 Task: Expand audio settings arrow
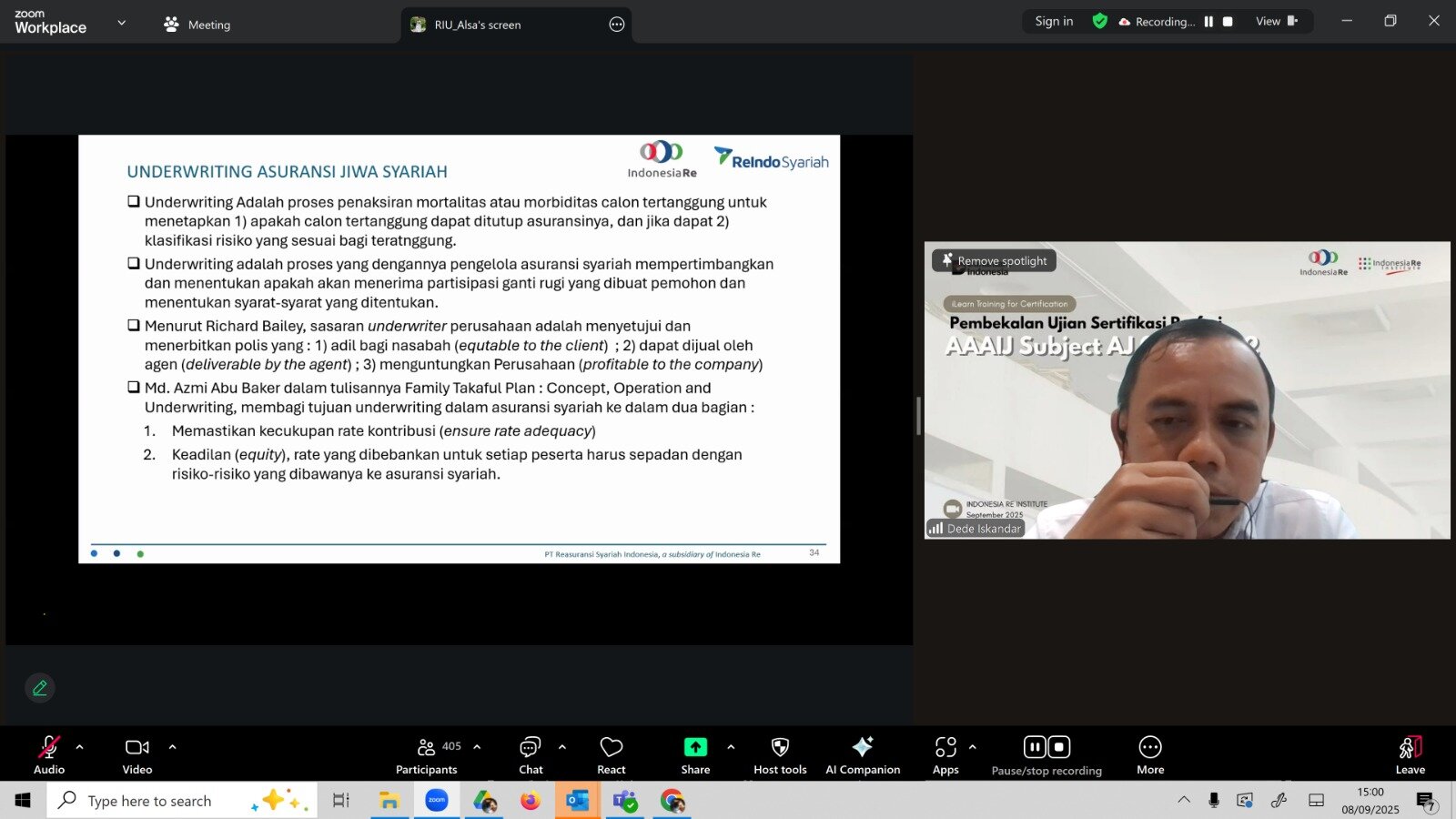click(80, 747)
